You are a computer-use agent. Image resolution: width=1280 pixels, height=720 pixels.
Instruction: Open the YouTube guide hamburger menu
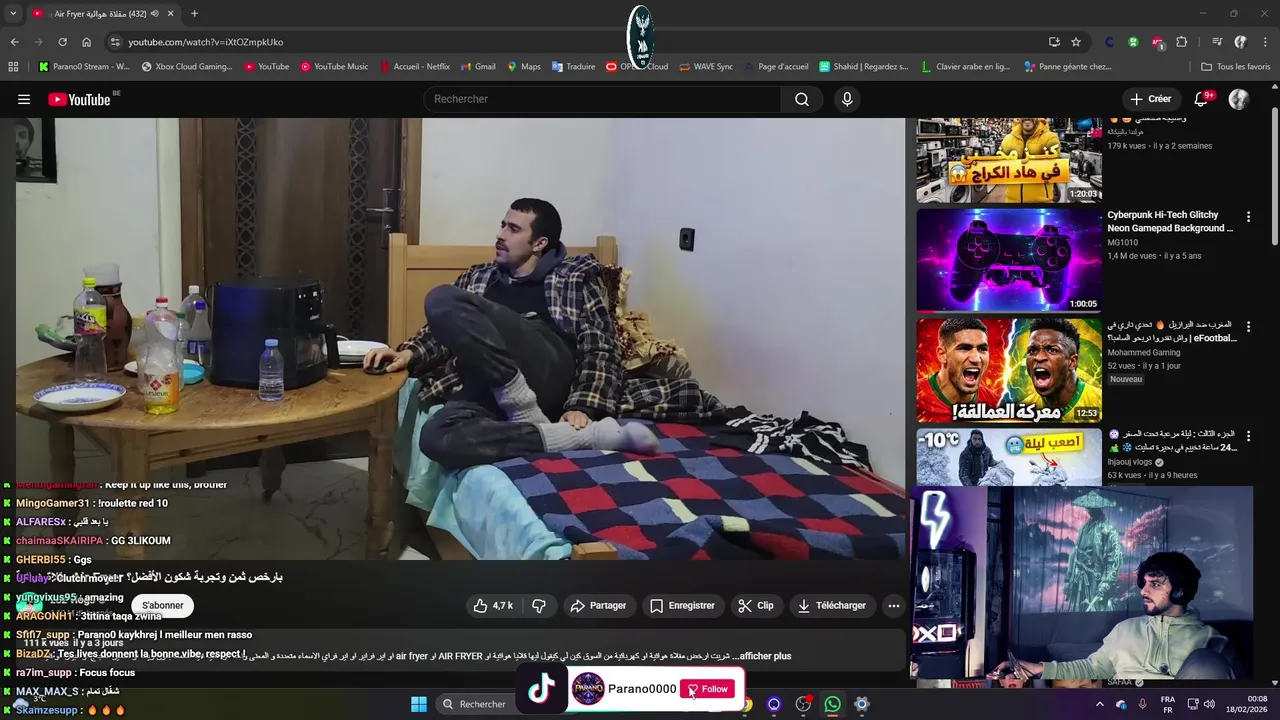(x=24, y=99)
